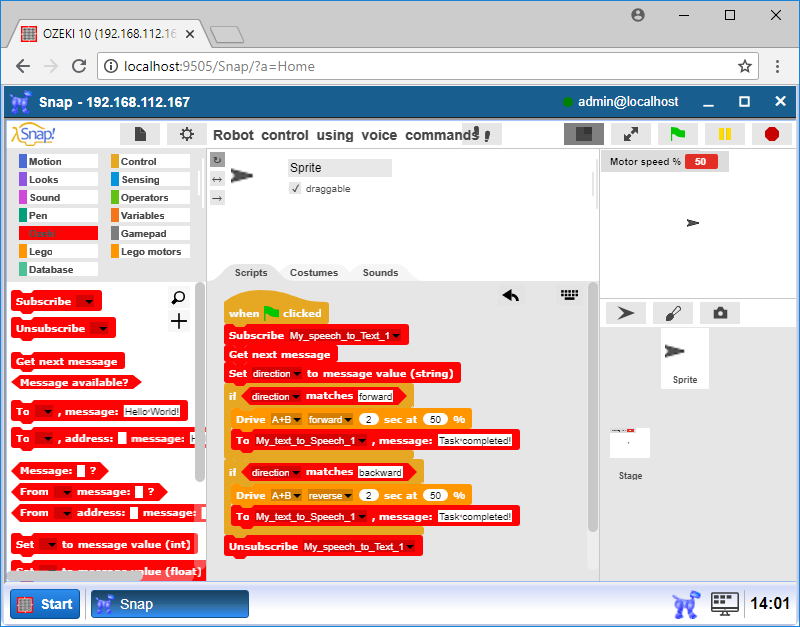Stop all scripts with the red stop button
This screenshot has width=800, height=627.
tap(771, 134)
